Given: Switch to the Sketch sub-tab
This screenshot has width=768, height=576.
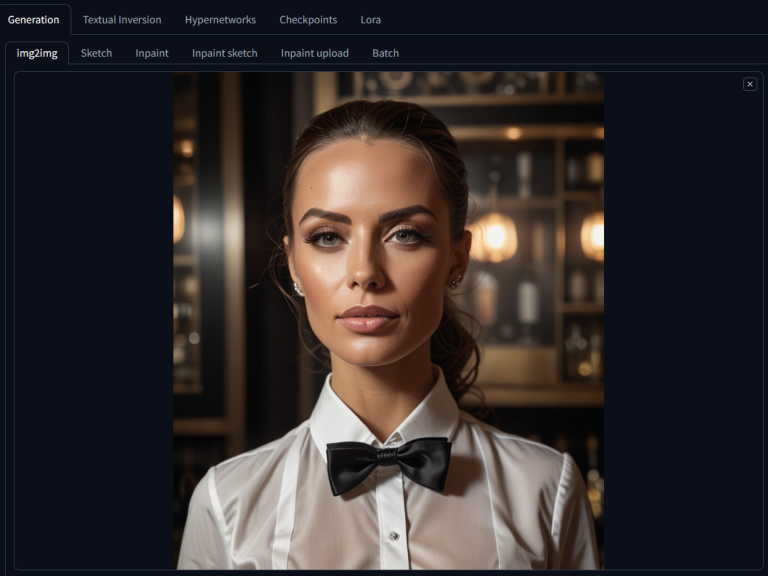Looking at the screenshot, I should tap(96, 53).
